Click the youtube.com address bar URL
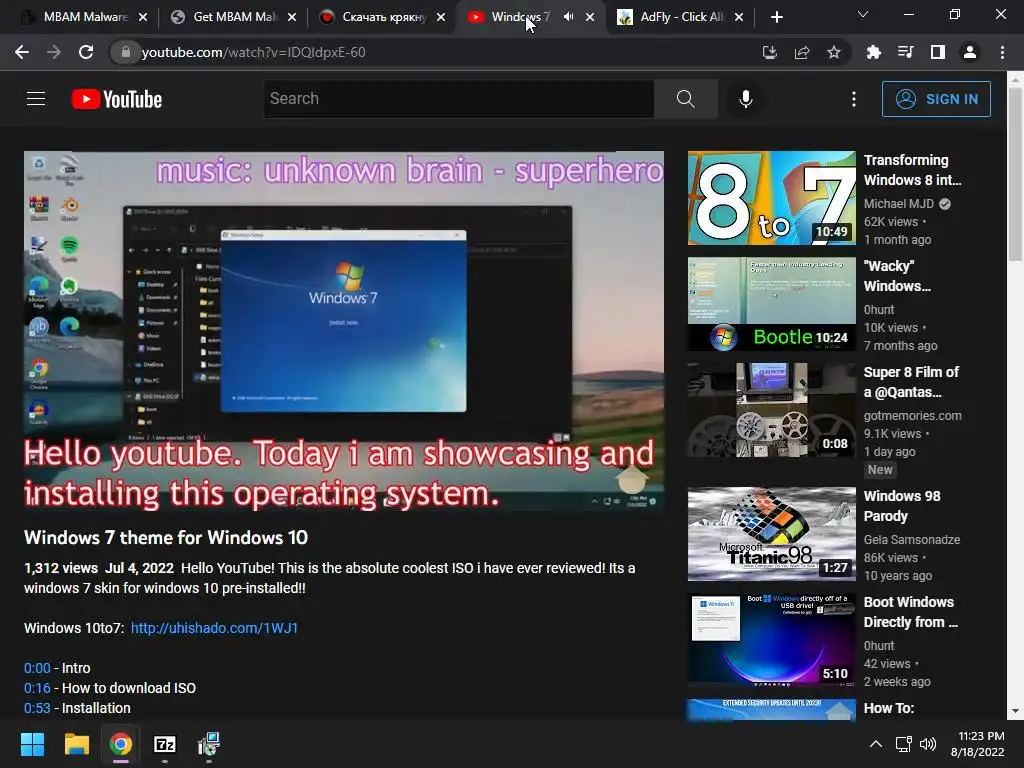 (x=253, y=52)
